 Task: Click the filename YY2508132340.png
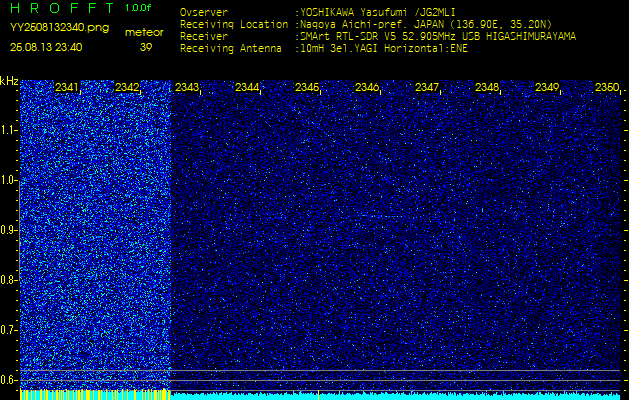point(59,28)
